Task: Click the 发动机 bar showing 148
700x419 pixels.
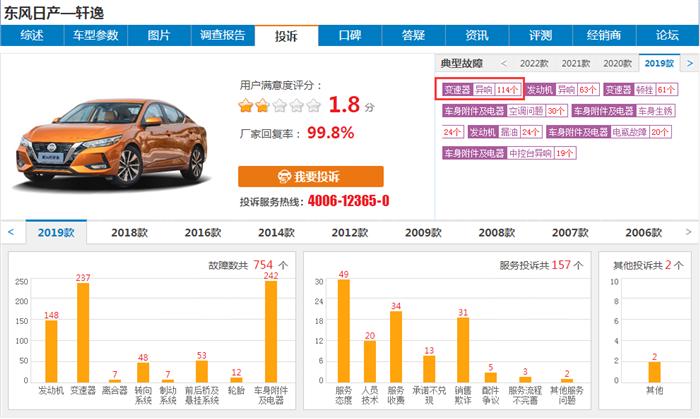Action: tap(51, 351)
